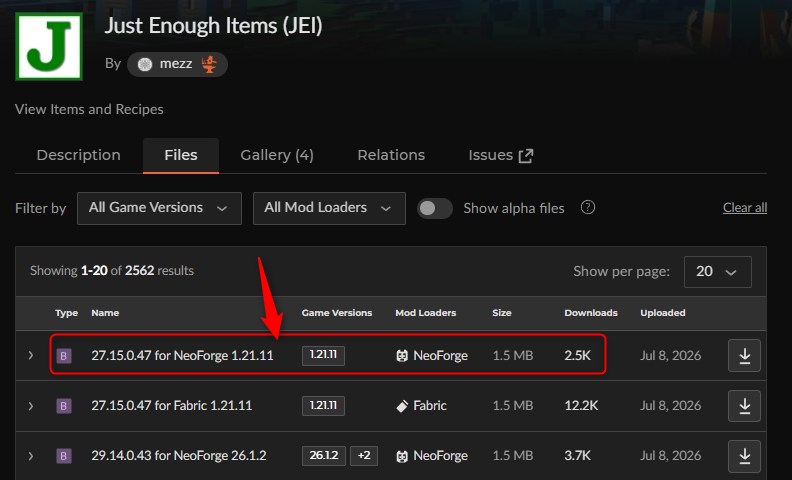
Task: Switch to the Description tab
Action: point(79,155)
